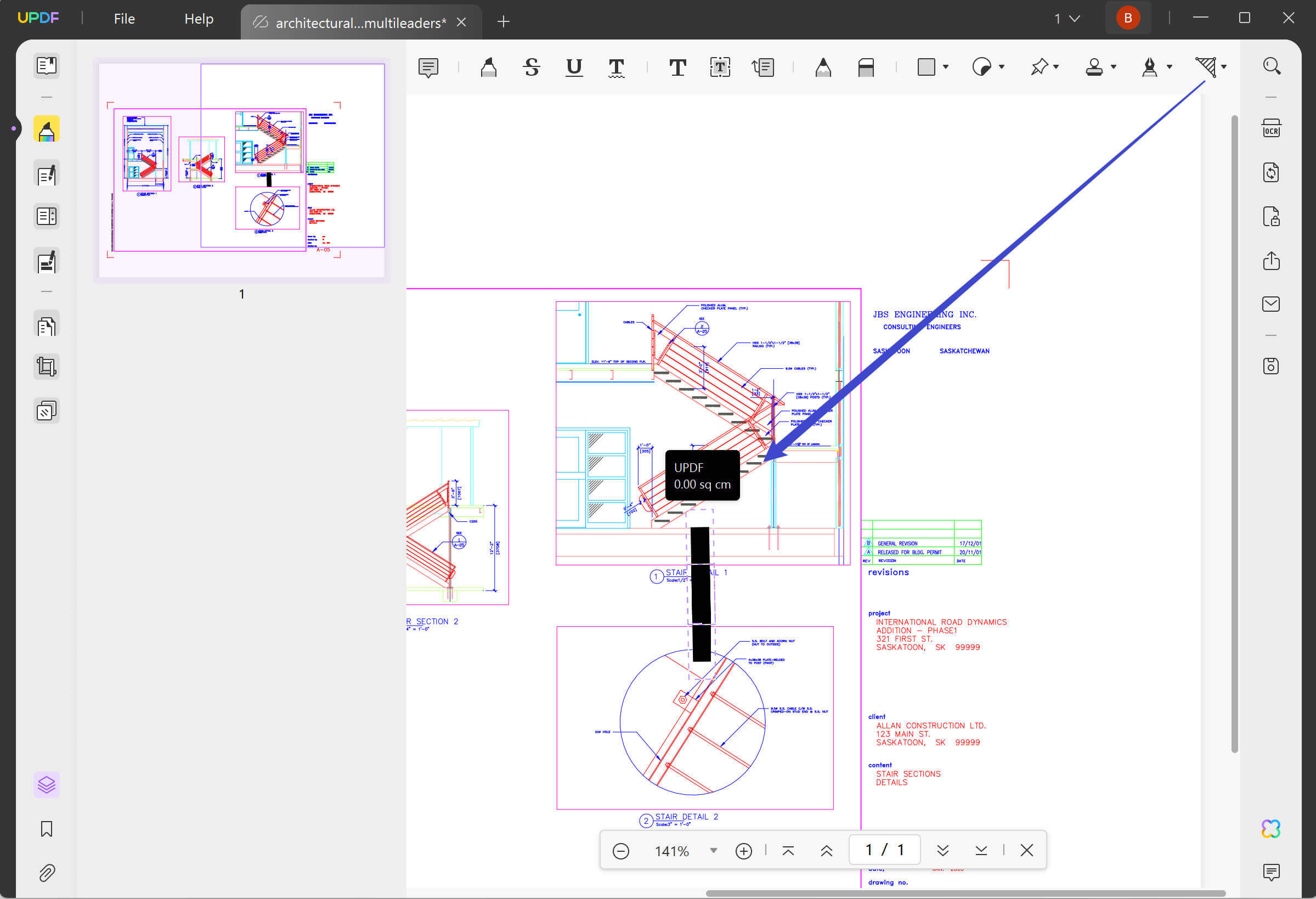1316x899 pixels.
Task: Toggle the Layers panel
Action: [x=47, y=785]
